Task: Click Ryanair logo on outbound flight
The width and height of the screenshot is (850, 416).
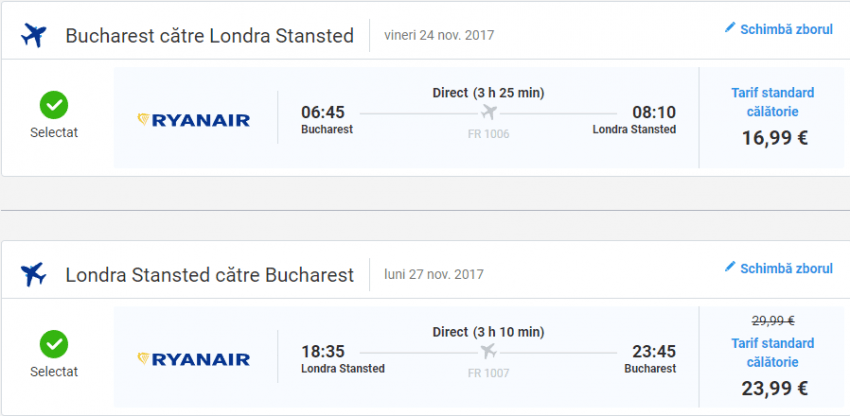Action: [194, 120]
